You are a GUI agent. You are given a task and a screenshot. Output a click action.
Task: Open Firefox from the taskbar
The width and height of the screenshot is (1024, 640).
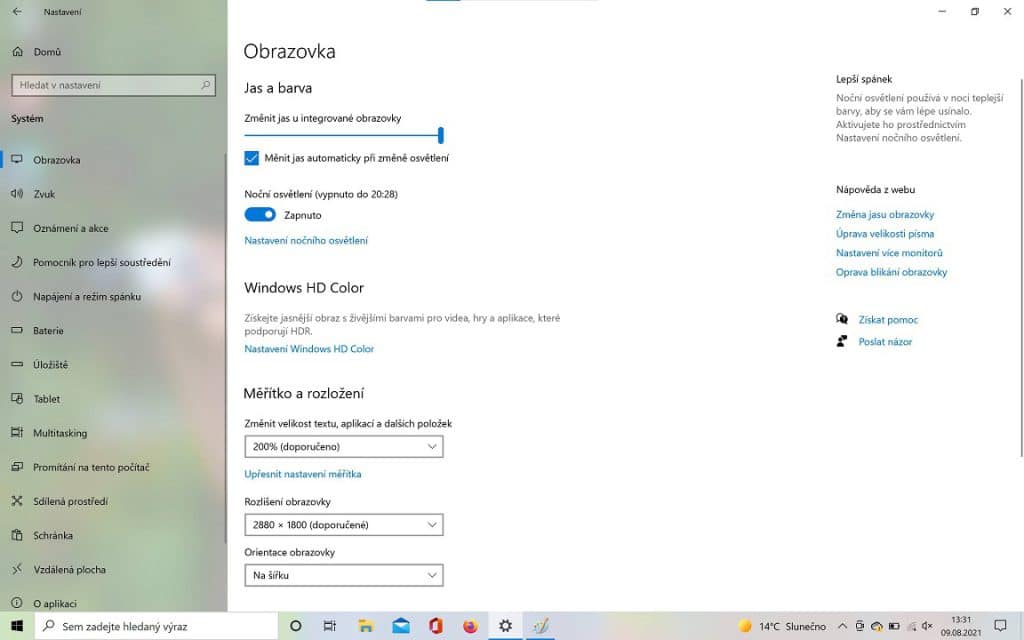pyautogui.click(x=470, y=626)
